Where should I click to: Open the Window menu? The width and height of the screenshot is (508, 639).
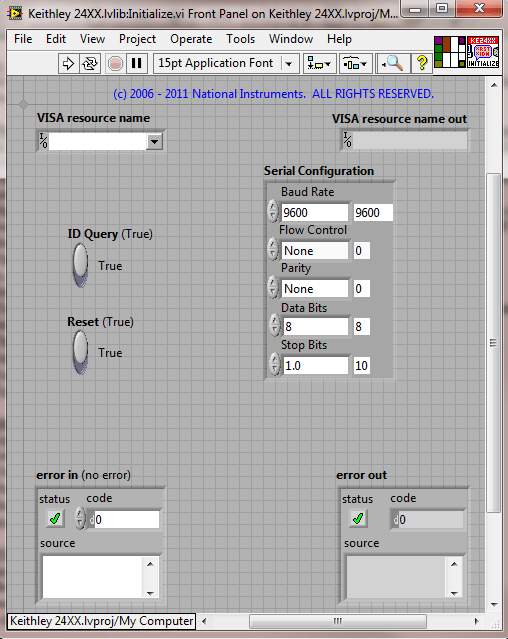[291, 39]
